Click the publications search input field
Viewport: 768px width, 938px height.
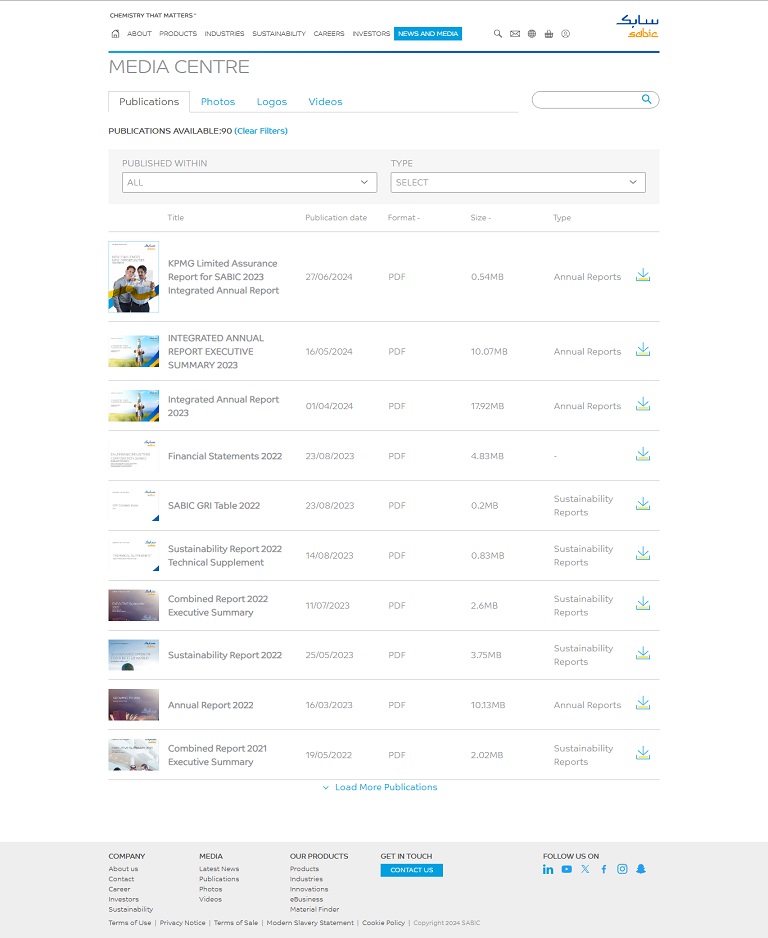point(588,100)
